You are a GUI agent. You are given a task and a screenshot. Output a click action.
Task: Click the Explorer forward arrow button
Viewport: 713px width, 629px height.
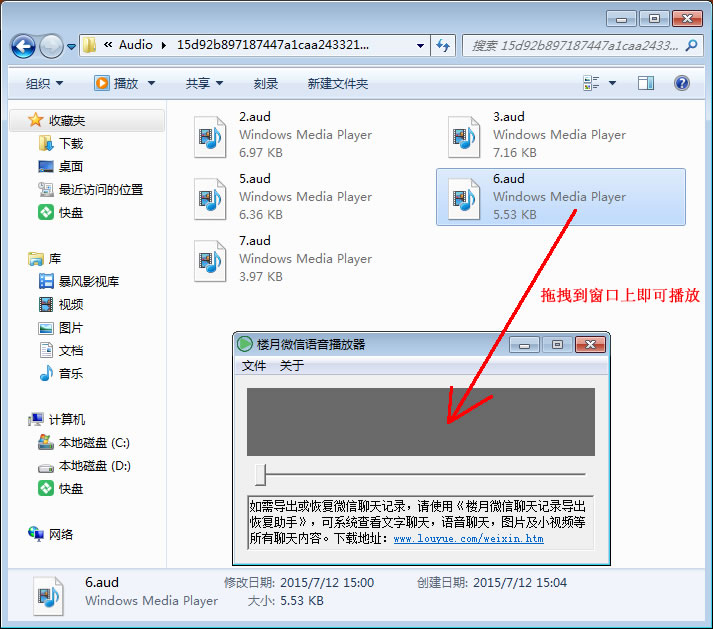51,46
